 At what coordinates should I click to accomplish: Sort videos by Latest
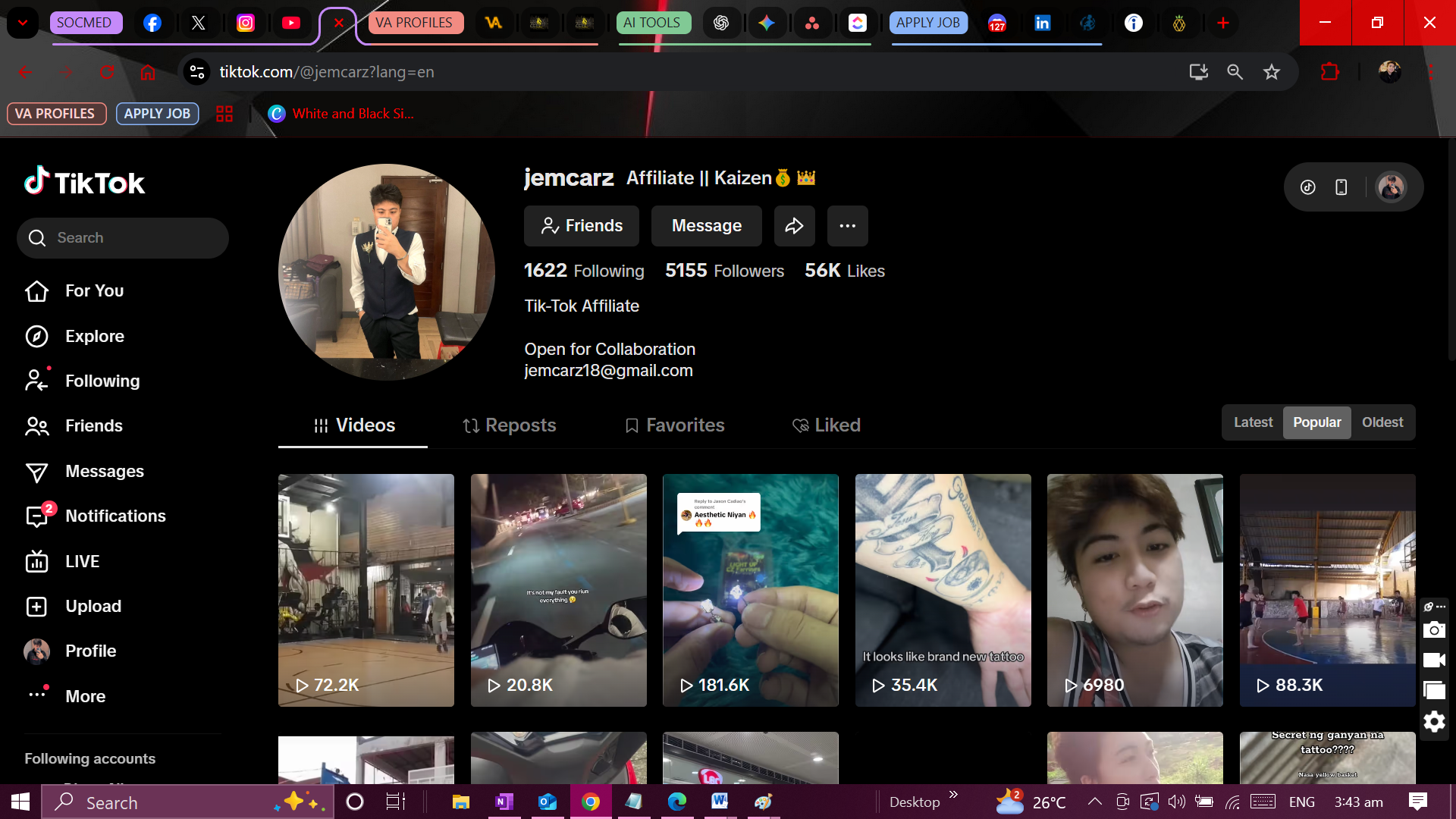1253,422
